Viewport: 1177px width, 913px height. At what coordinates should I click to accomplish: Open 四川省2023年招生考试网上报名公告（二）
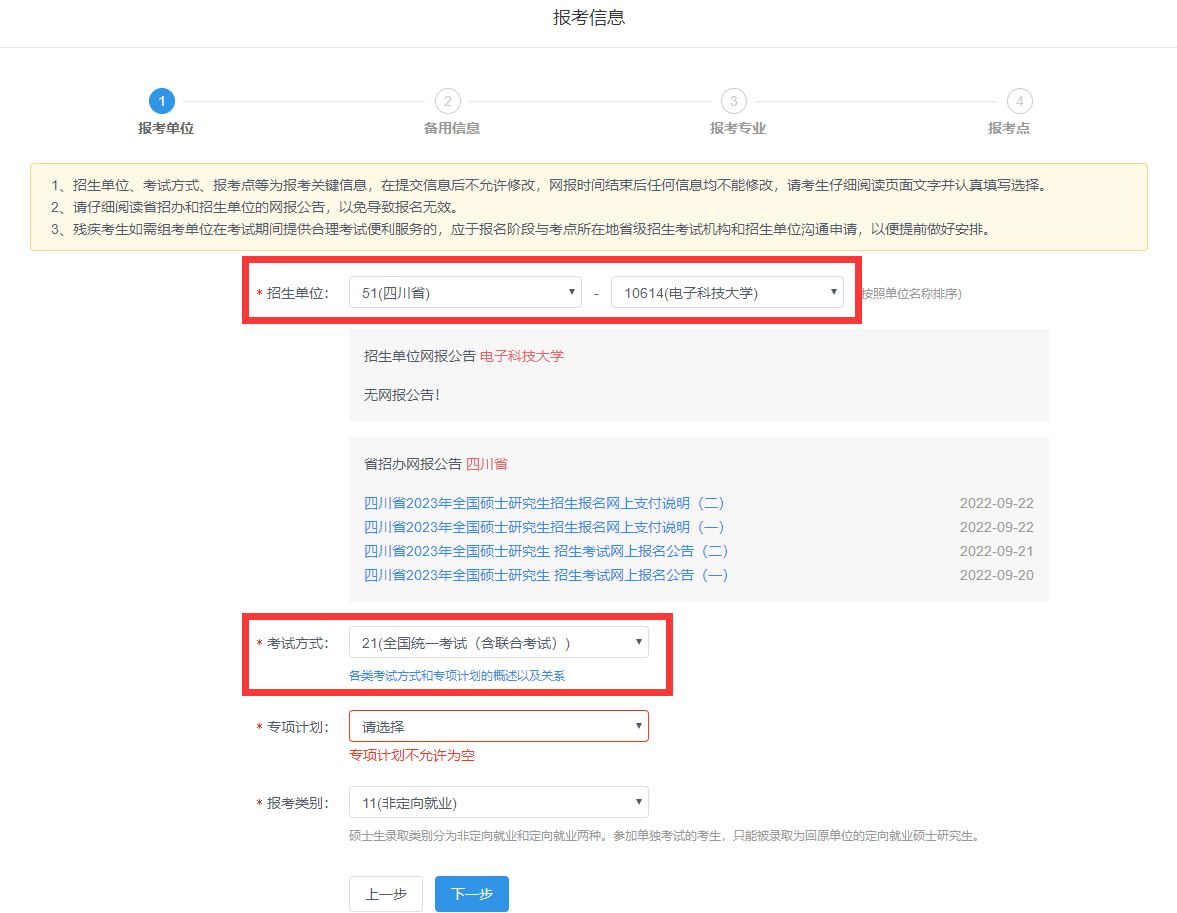click(546, 551)
